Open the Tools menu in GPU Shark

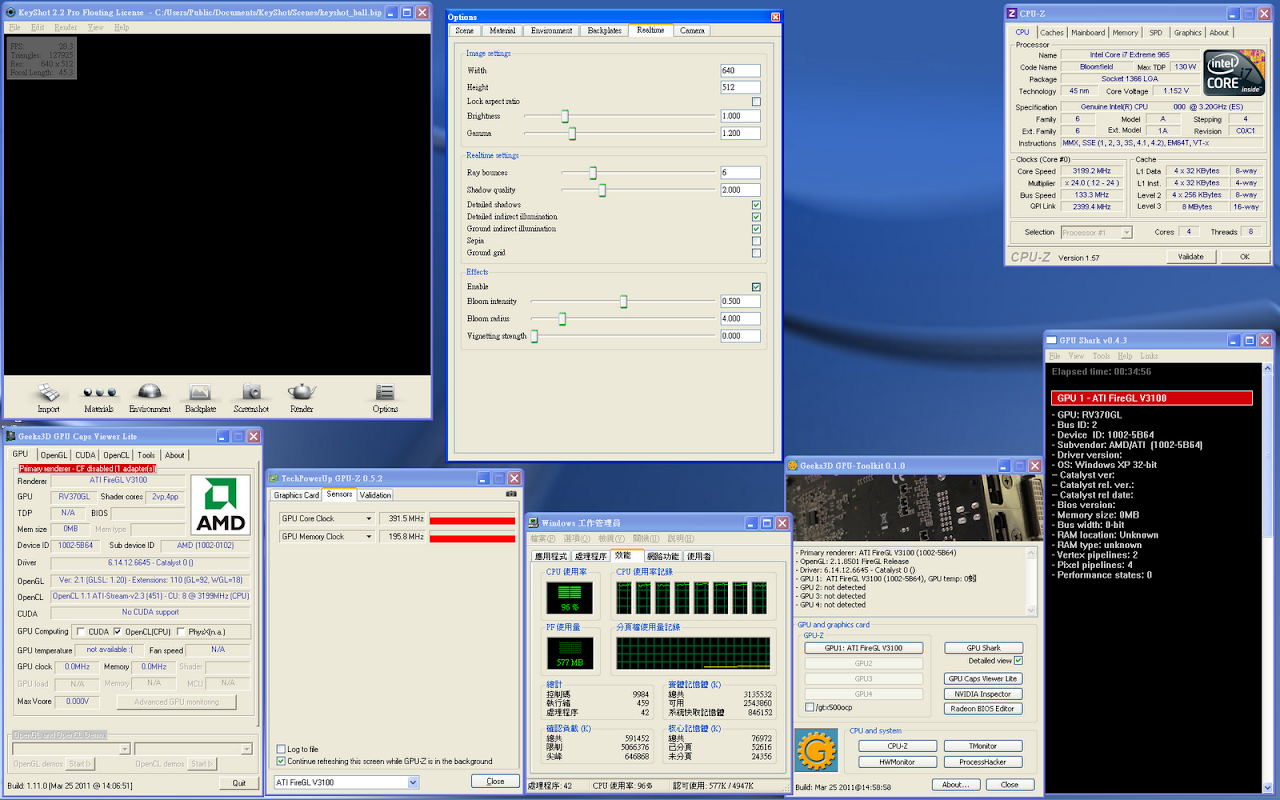tap(1101, 356)
